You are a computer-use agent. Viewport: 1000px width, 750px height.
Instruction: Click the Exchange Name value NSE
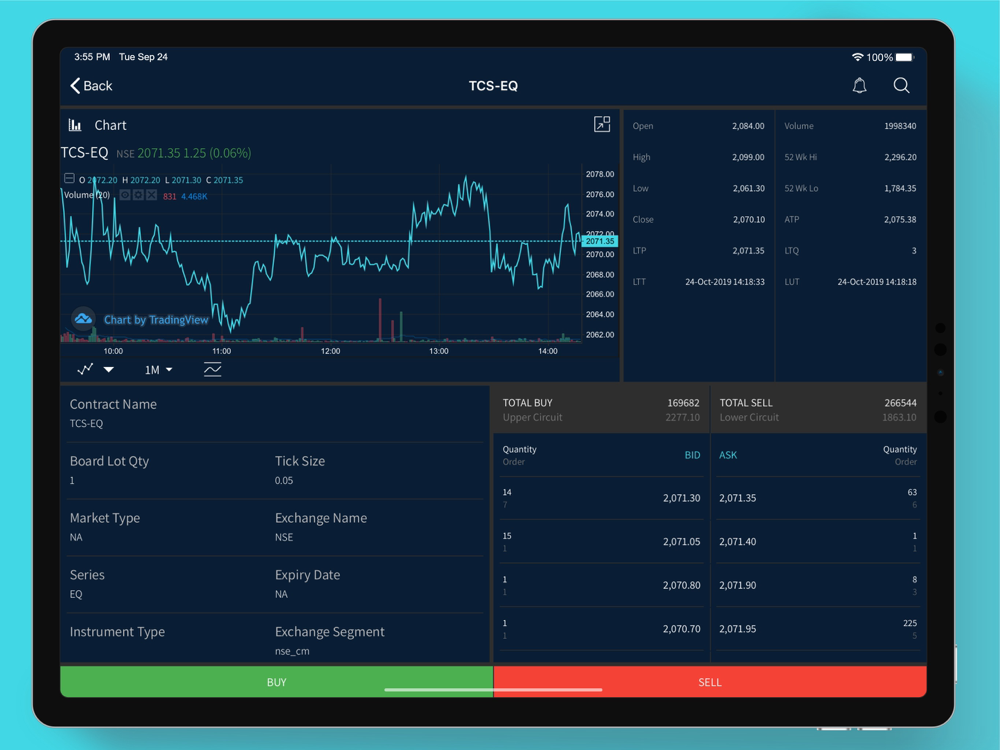[284, 537]
